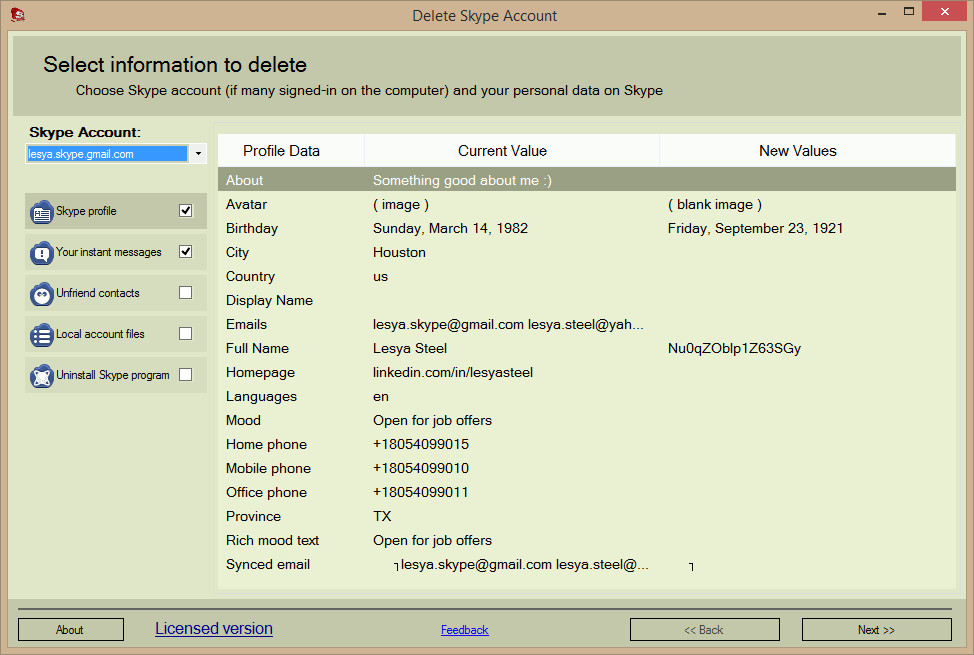Select the Birthday row label
974x655 pixels.
(x=252, y=229)
